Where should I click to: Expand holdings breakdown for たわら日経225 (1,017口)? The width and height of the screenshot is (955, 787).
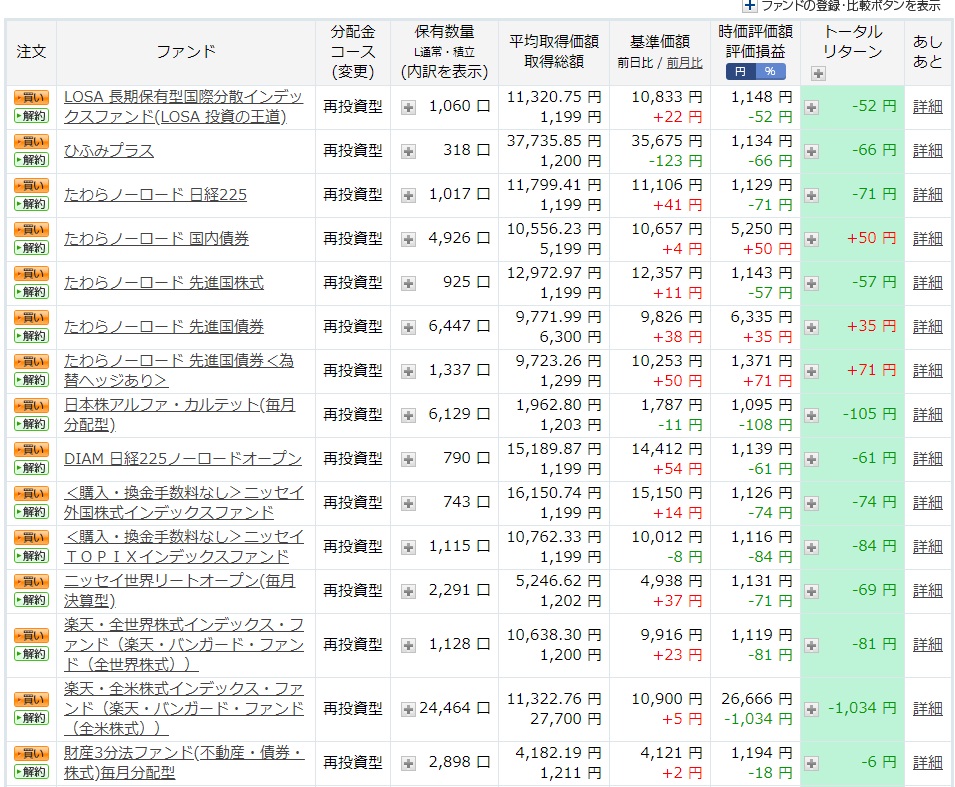pyautogui.click(x=409, y=196)
